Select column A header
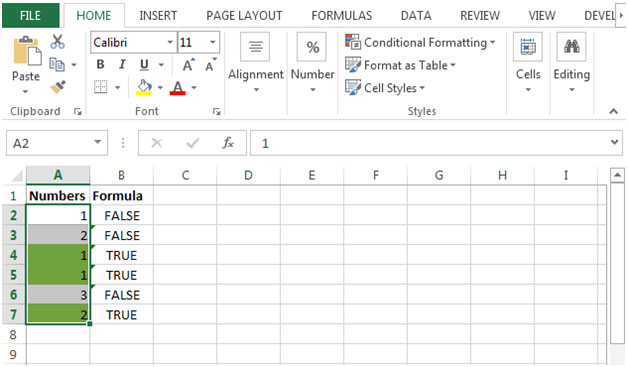Screen dimensions: 628x367 (x=58, y=175)
